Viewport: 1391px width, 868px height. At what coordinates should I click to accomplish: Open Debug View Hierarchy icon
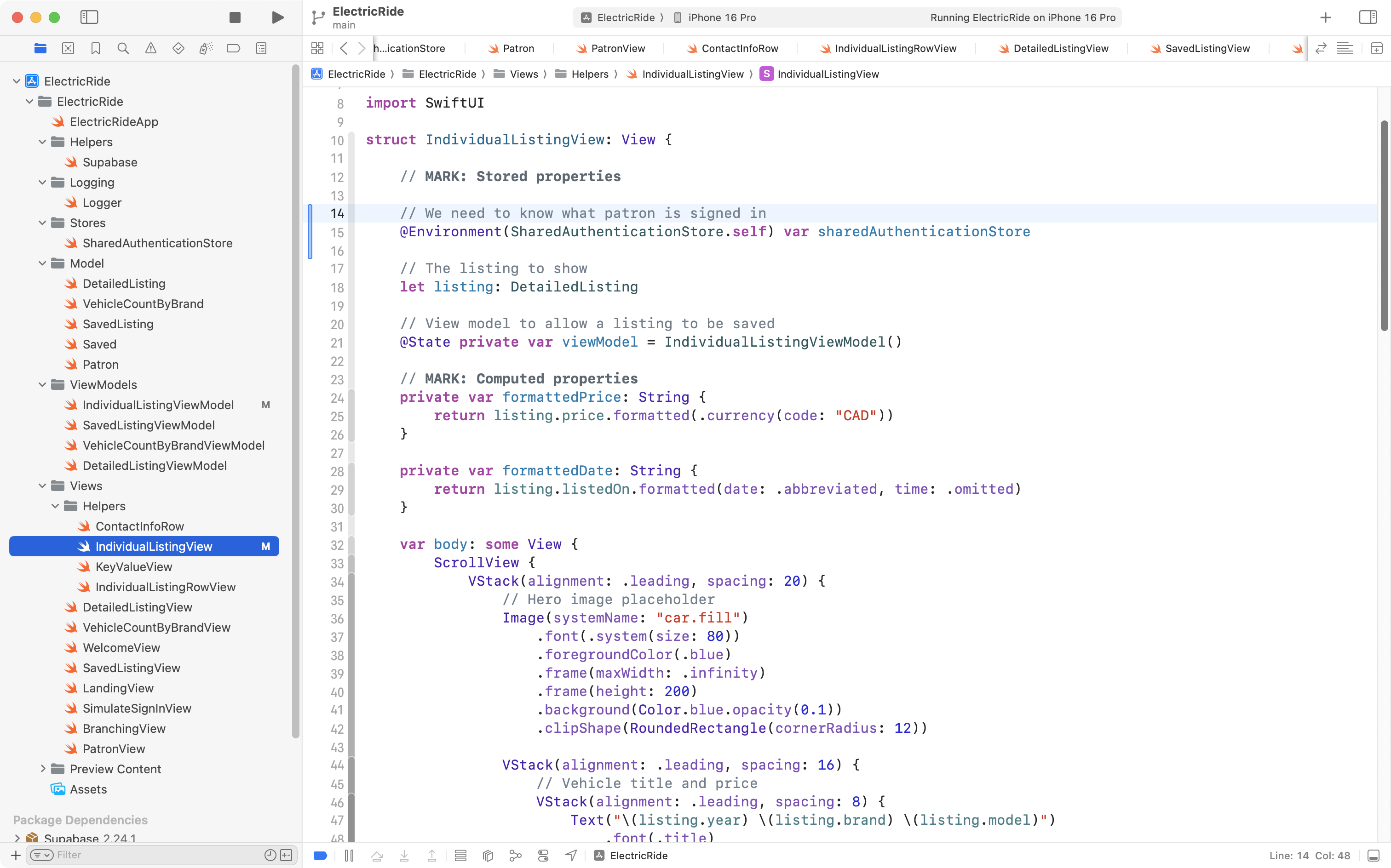[488, 856]
